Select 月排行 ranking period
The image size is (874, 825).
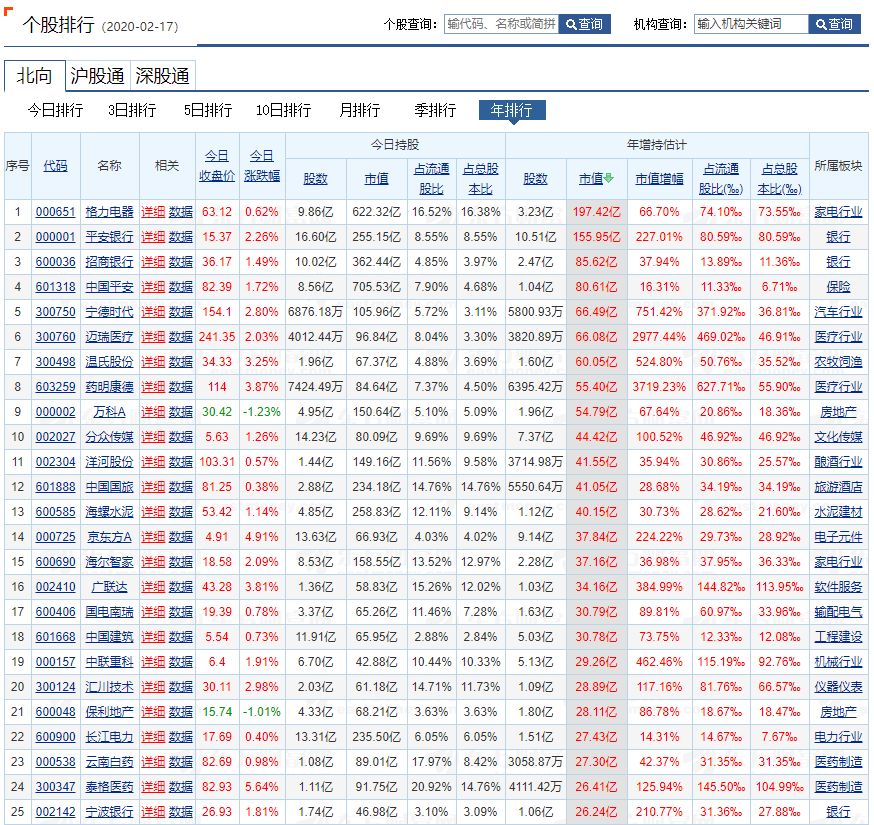[360, 110]
